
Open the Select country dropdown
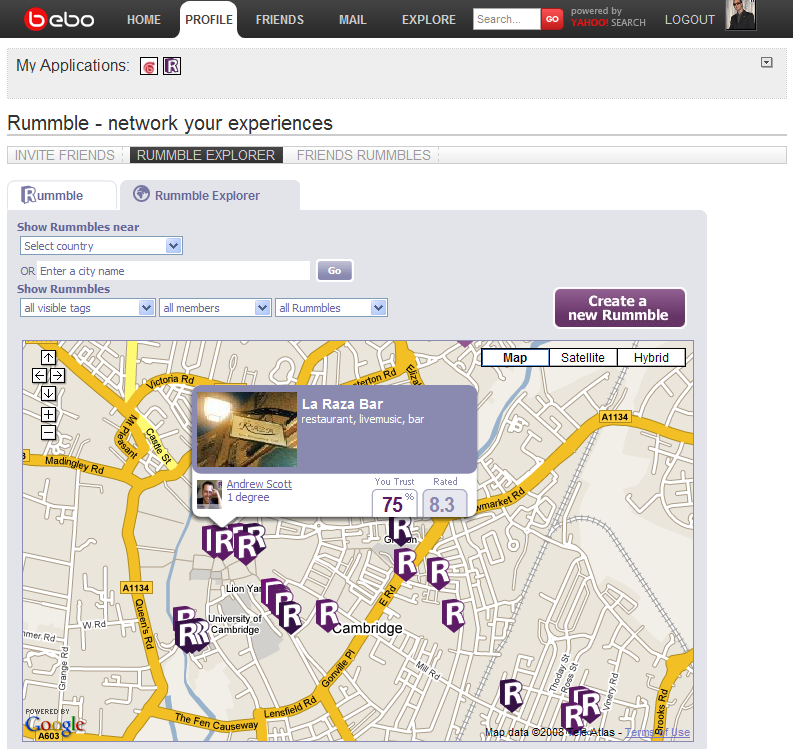(x=101, y=246)
